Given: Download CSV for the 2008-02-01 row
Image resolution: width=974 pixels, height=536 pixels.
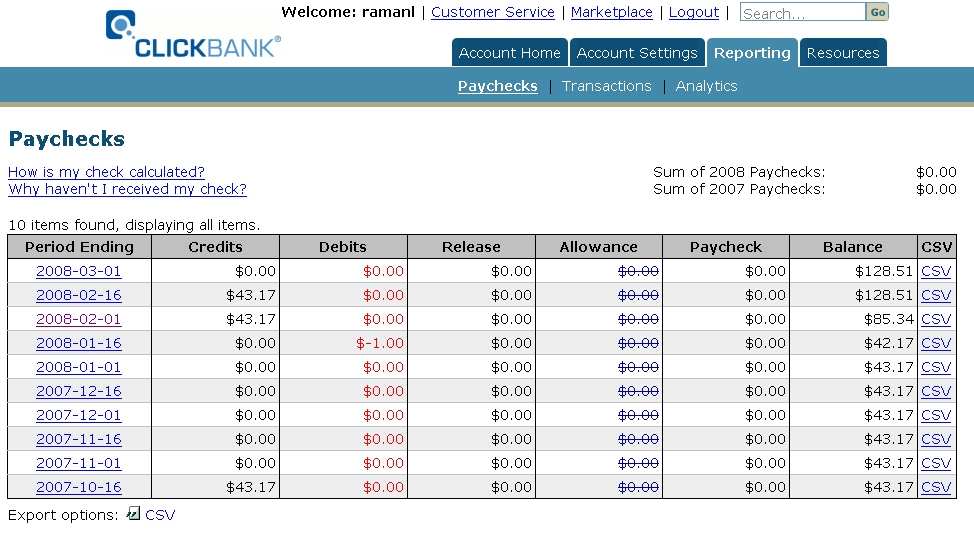Looking at the screenshot, I should [936, 319].
